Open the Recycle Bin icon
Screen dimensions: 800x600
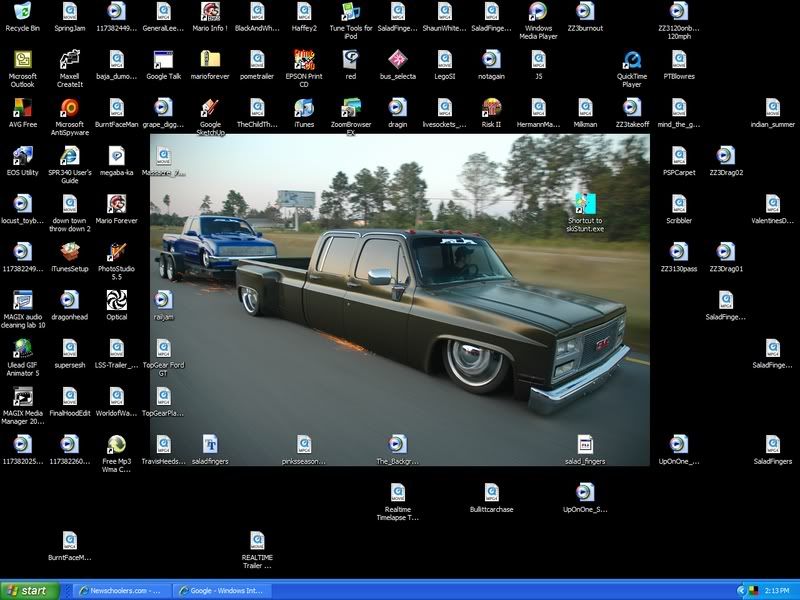pyautogui.click(x=22, y=12)
